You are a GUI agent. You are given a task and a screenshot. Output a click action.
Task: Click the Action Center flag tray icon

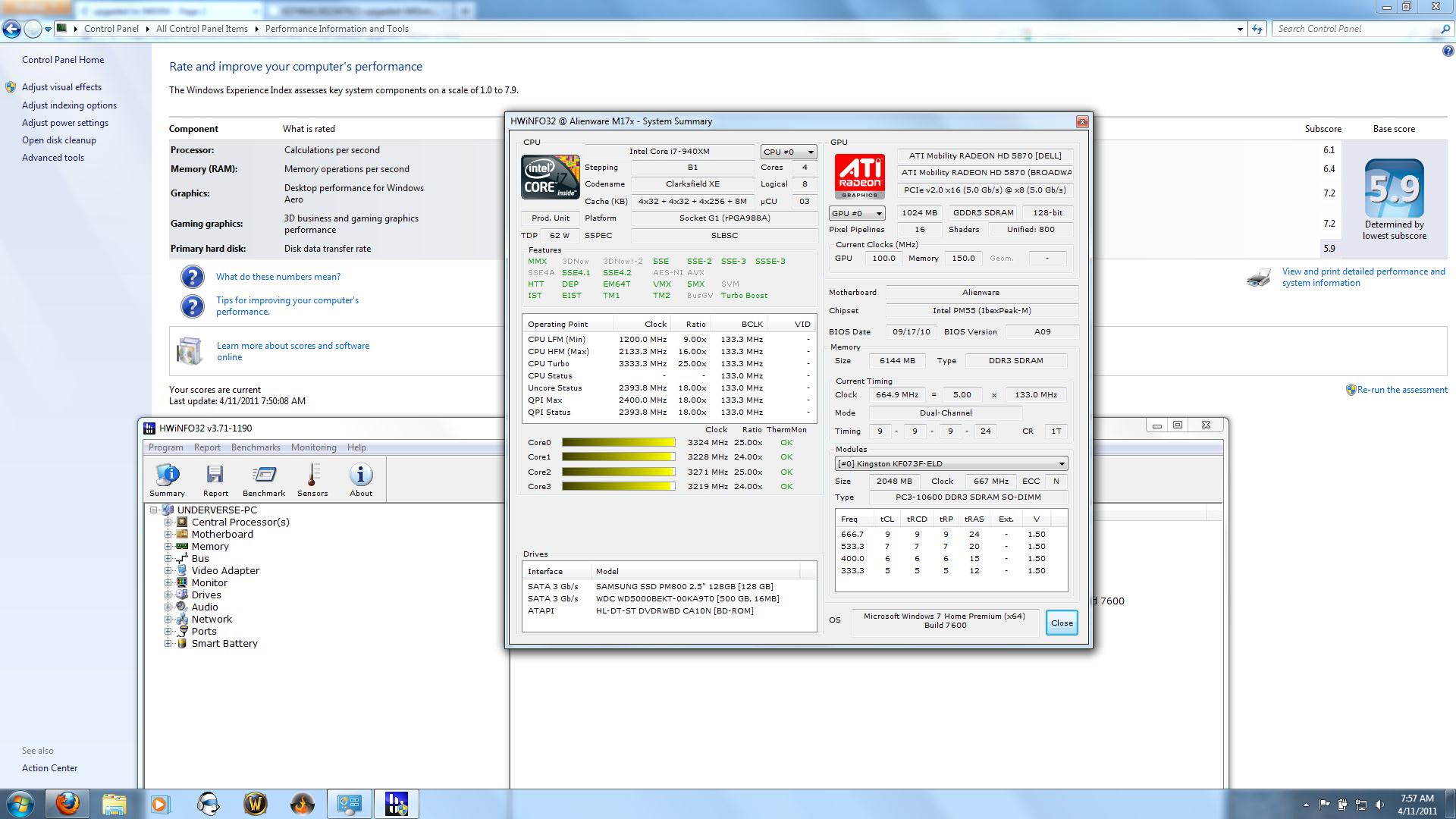click(x=1324, y=805)
